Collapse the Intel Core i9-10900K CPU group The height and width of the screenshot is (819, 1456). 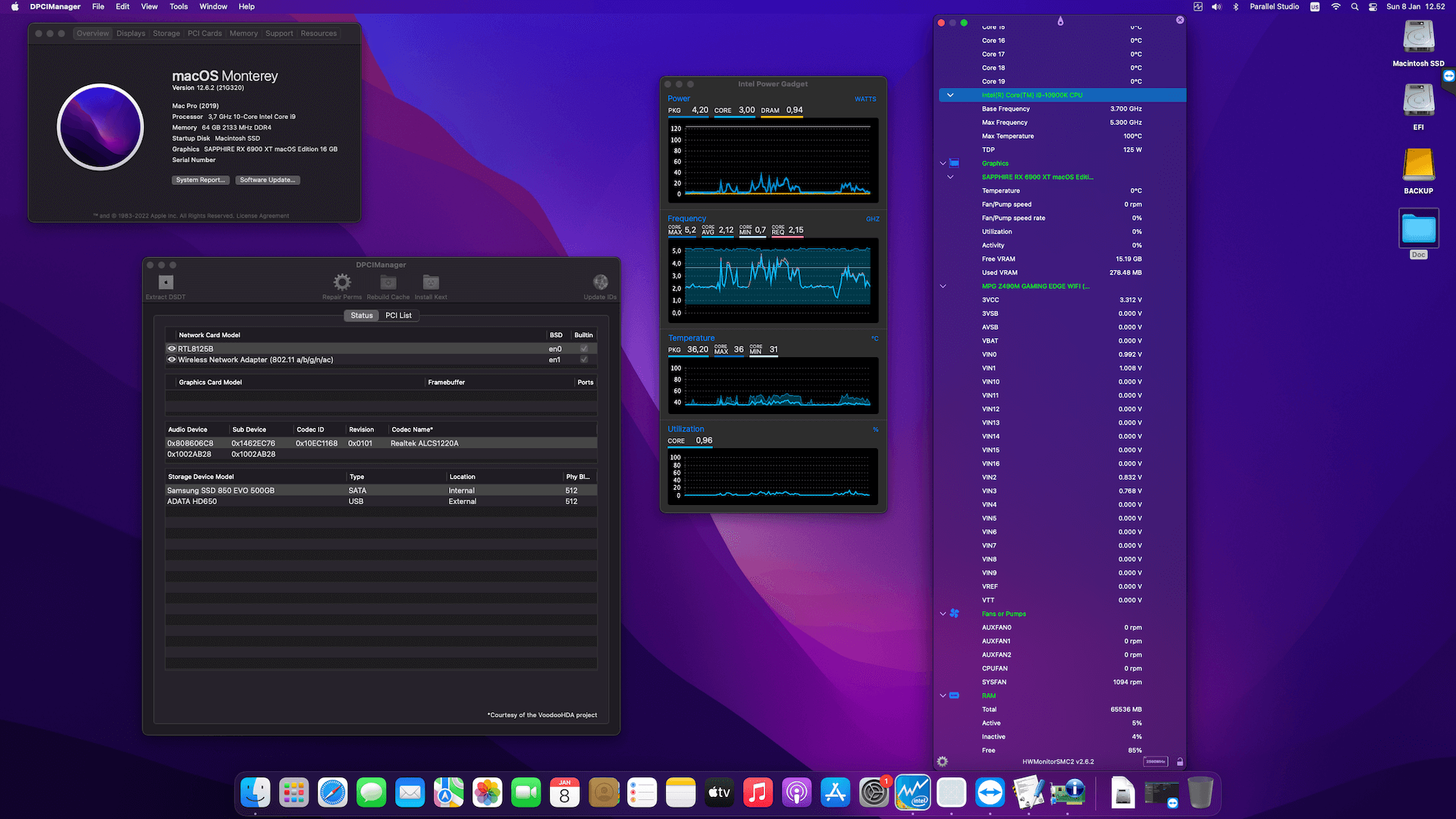(950, 96)
